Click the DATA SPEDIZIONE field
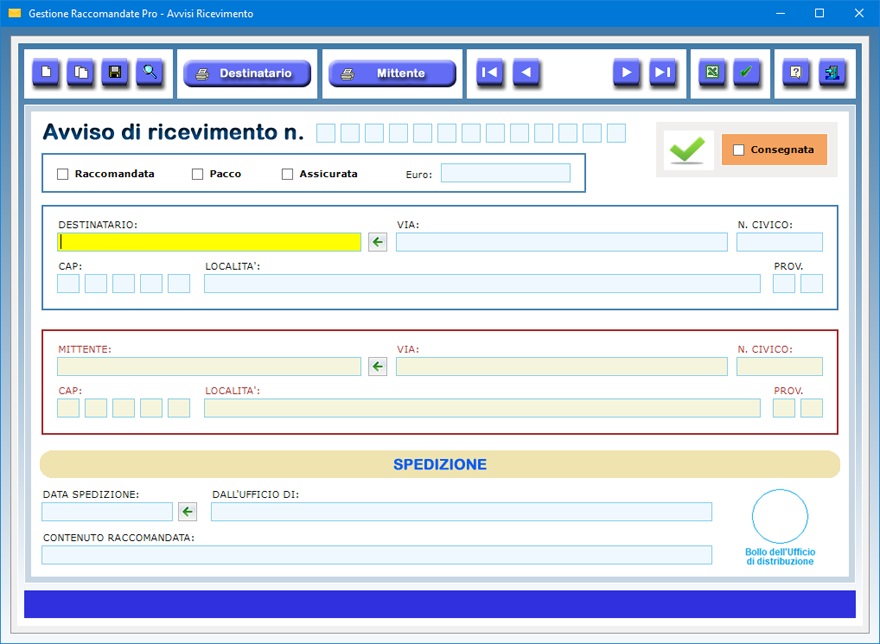The height and width of the screenshot is (644, 880). tap(107, 511)
